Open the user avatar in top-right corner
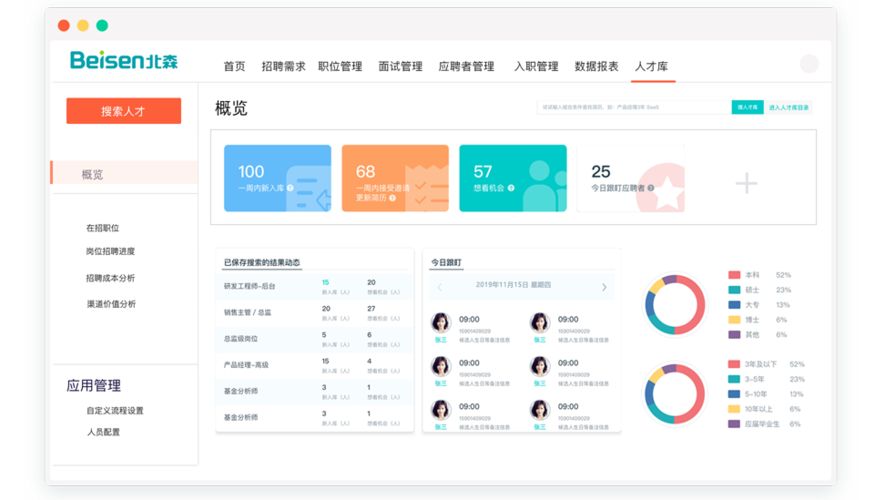 [808, 65]
